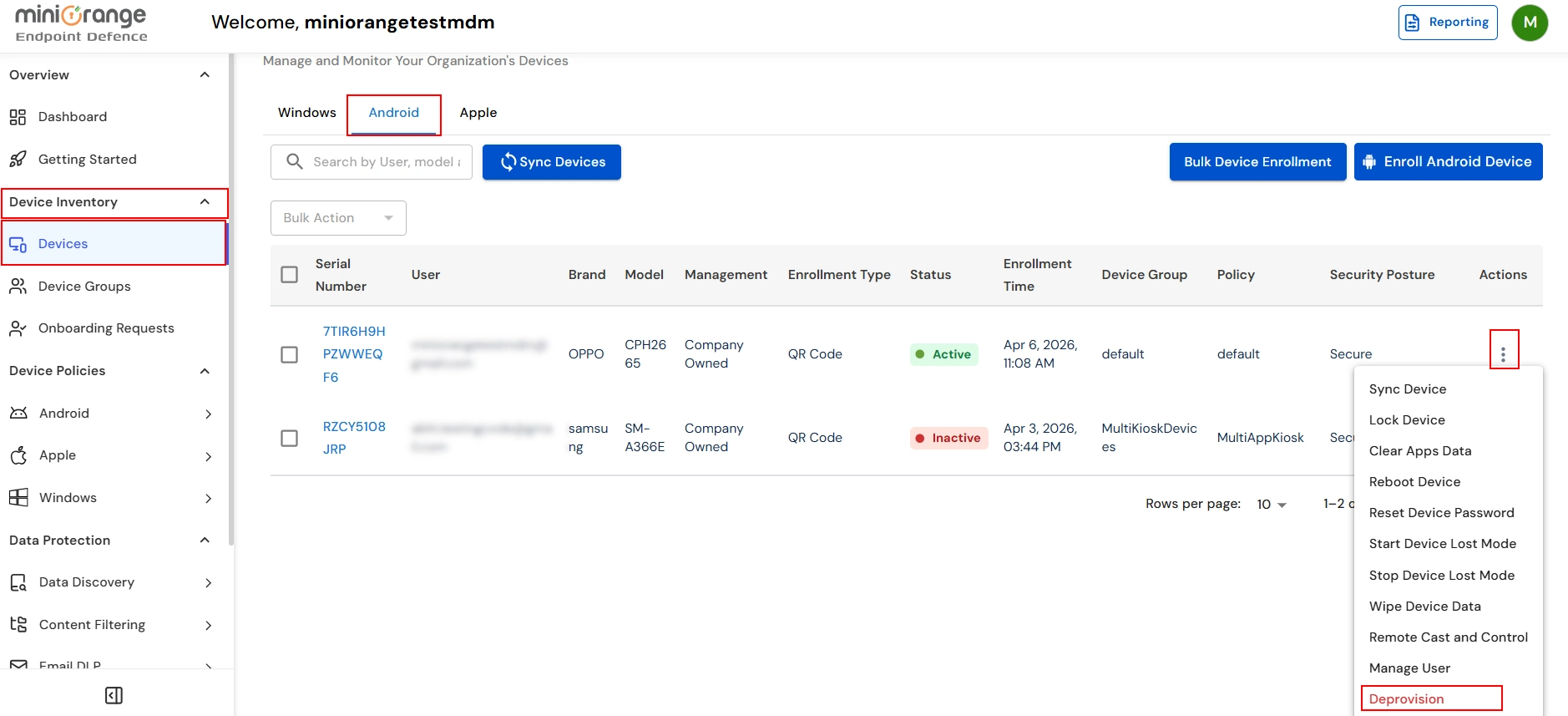
Task: Choose Clear Apps Data menu option
Action: point(1448,451)
